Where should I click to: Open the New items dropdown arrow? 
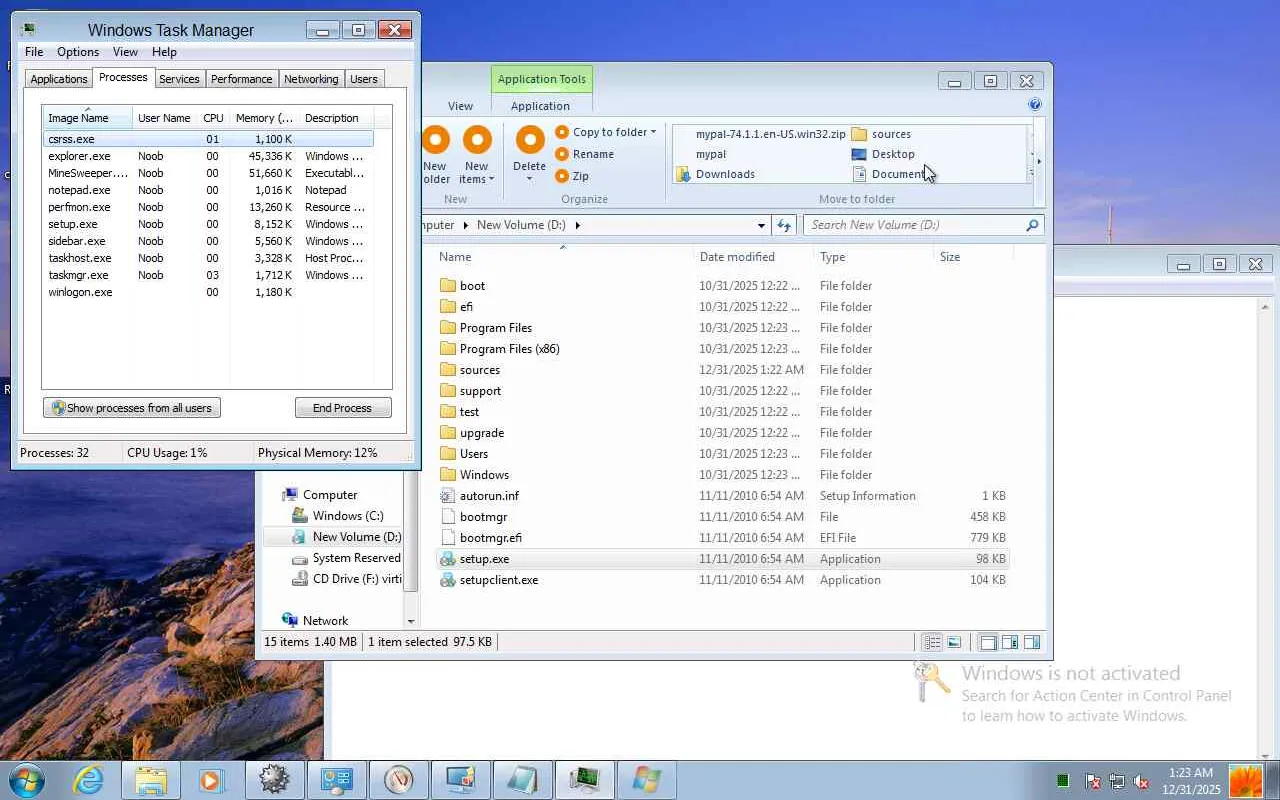(491, 180)
